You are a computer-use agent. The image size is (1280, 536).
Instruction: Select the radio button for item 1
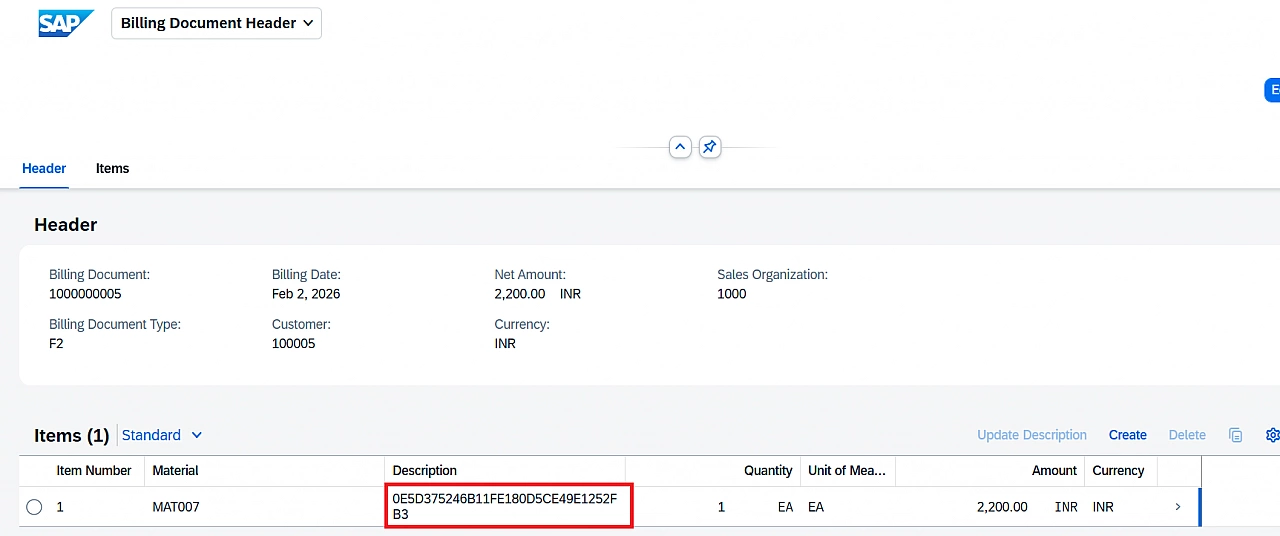(34, 507)
